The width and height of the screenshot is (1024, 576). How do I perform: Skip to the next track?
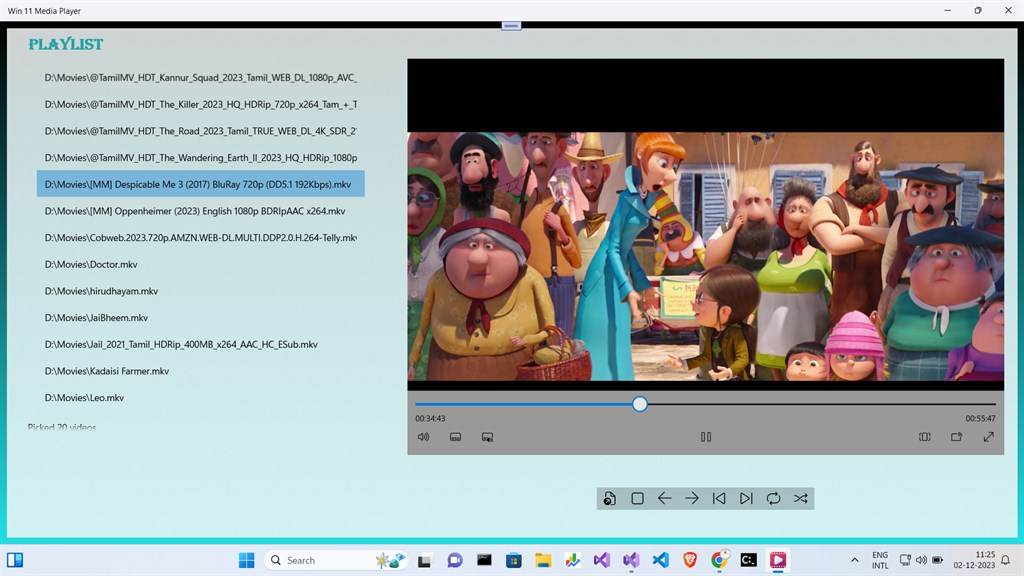tap(746, 499)
